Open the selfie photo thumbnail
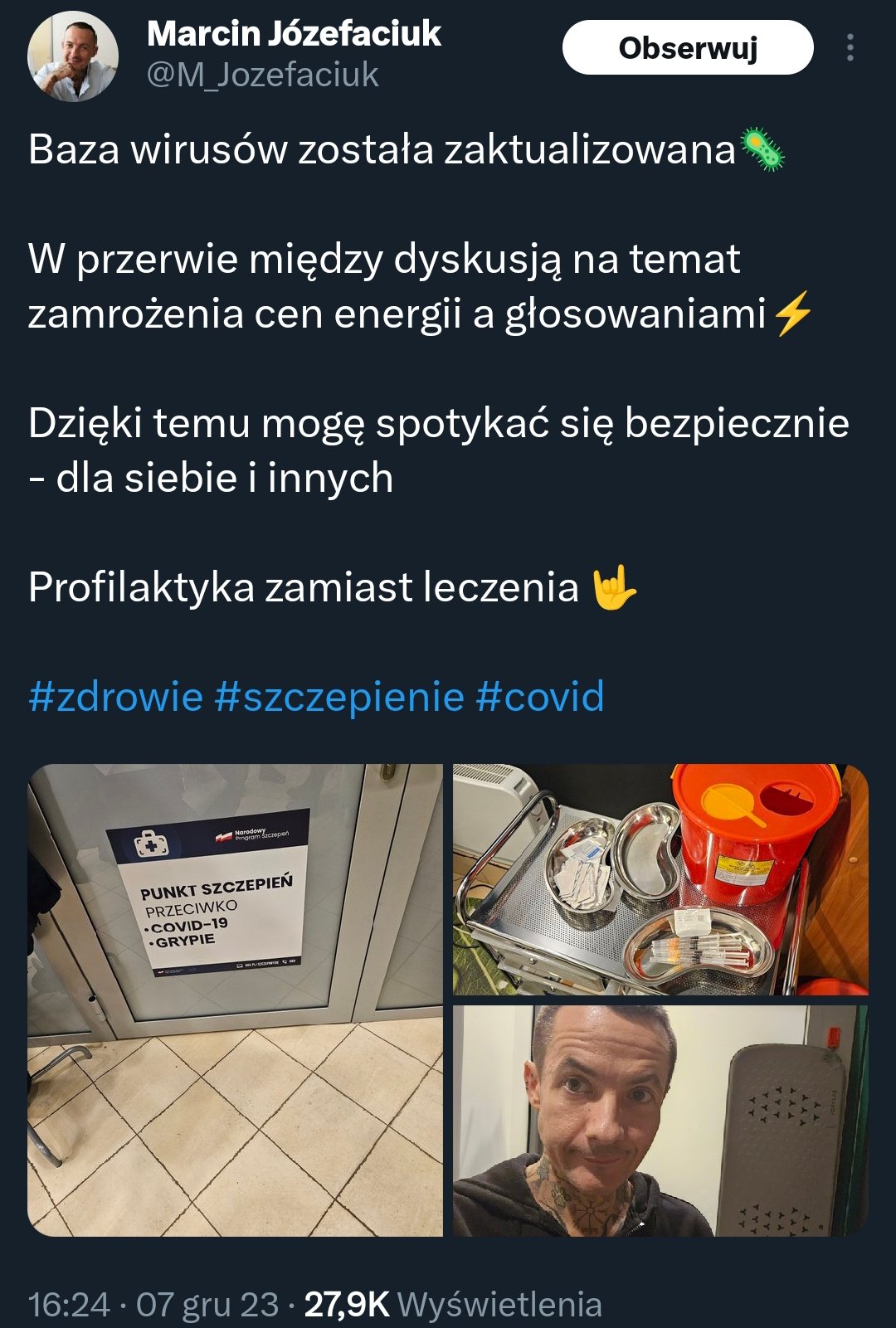This screenshot has width=896, height=1328. point(660,1121)
